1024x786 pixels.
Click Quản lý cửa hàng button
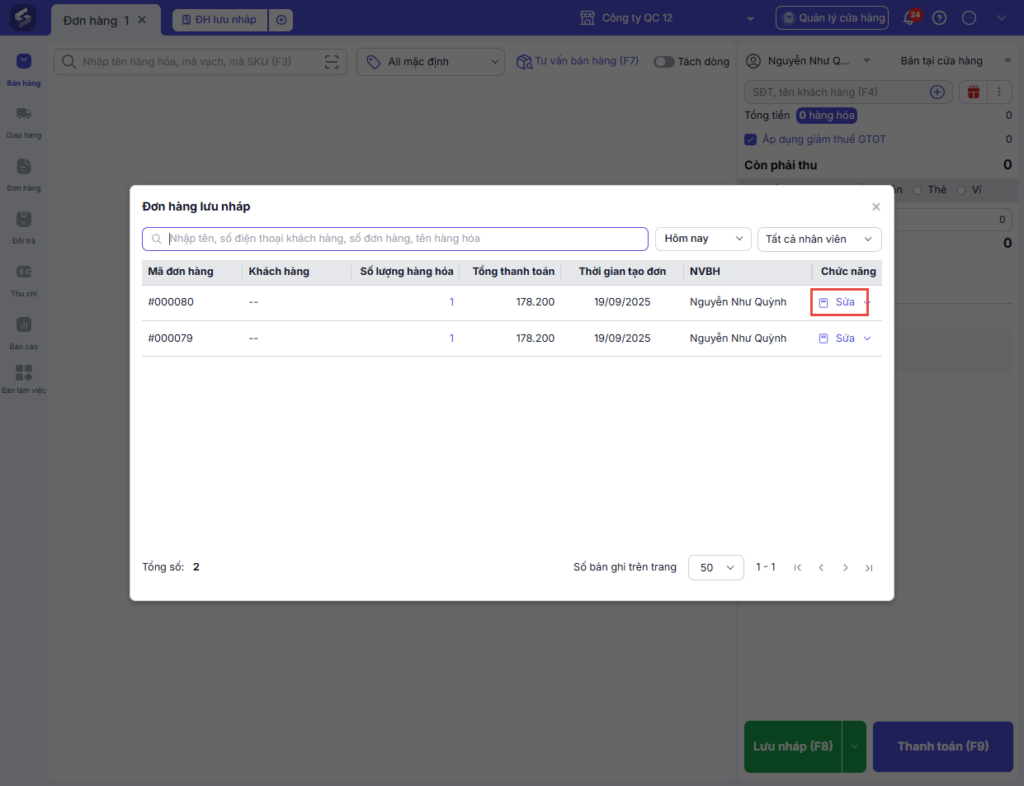tap(832, 18)
